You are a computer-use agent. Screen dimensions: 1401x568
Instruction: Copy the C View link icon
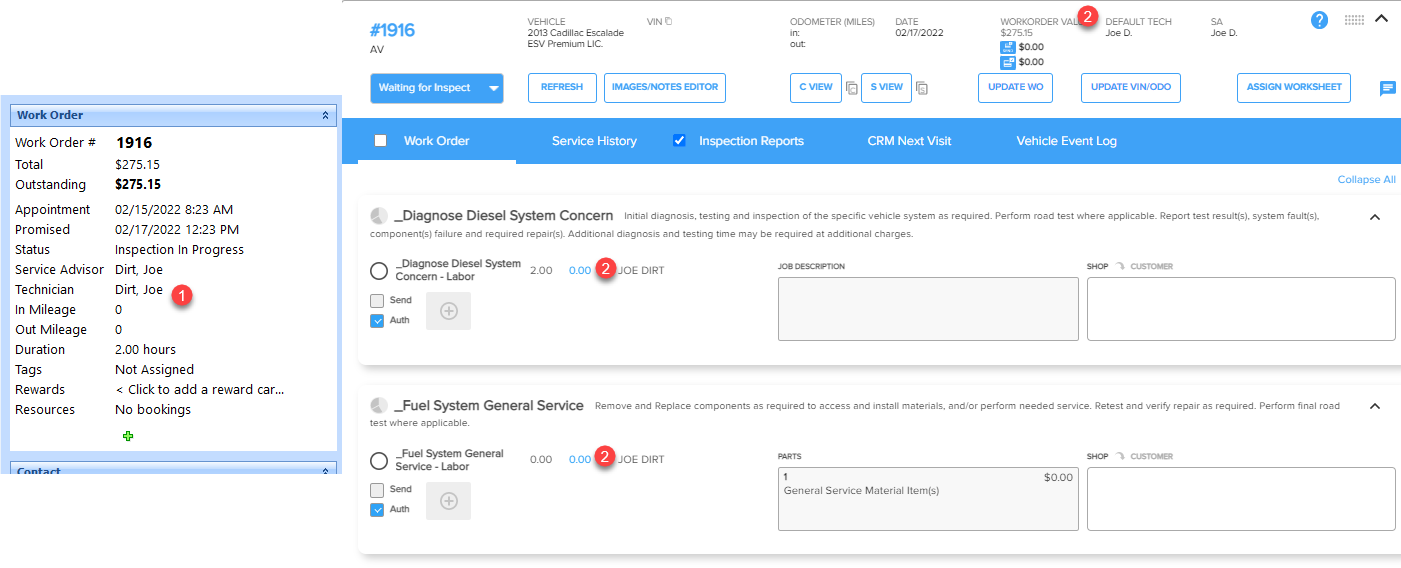tap(852, 88)
